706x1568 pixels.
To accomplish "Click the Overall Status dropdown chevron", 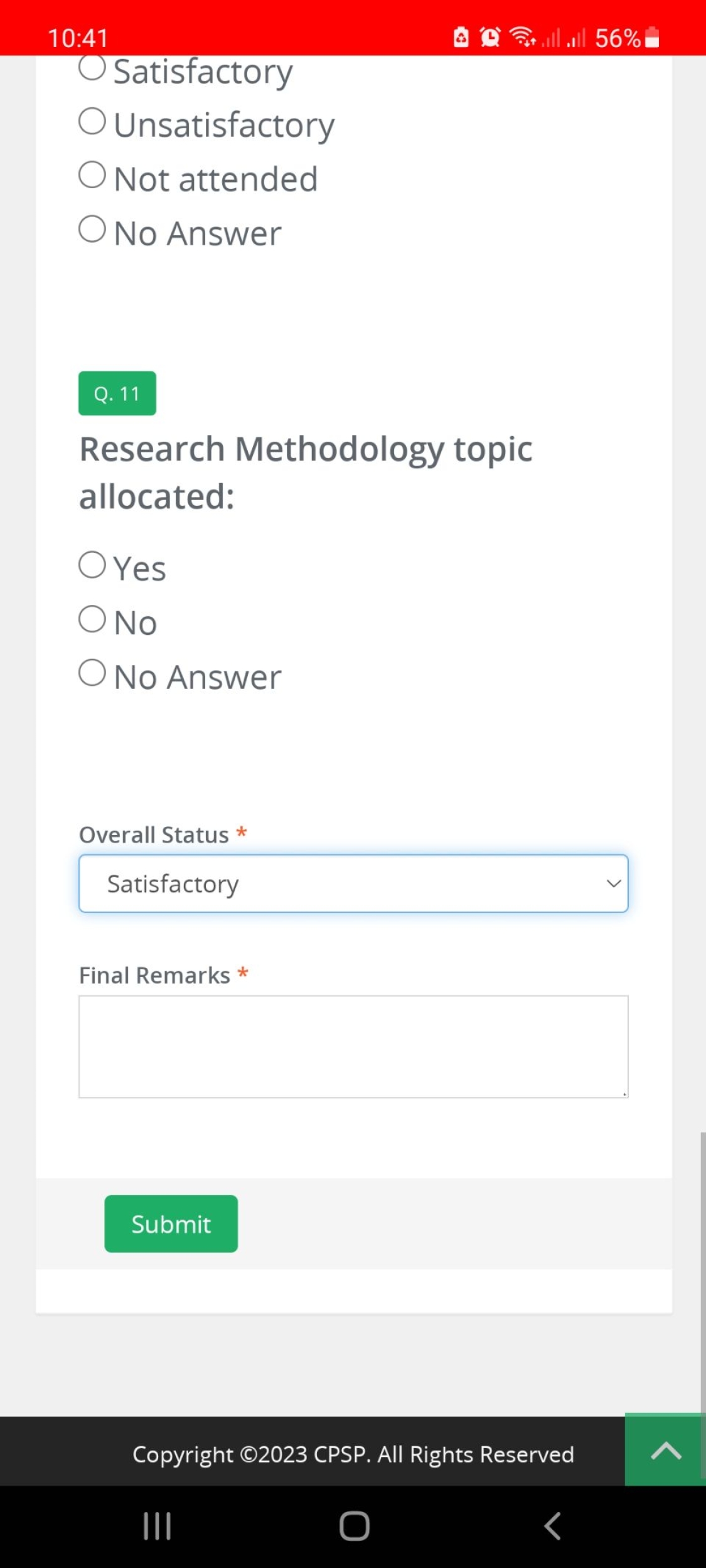I will [613, 883].
